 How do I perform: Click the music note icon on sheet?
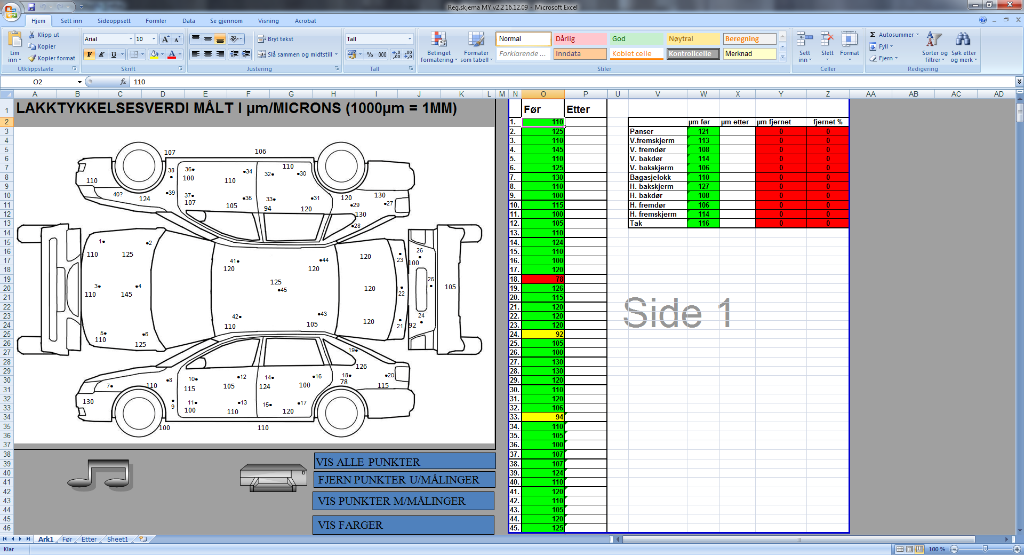pos(100,475)
